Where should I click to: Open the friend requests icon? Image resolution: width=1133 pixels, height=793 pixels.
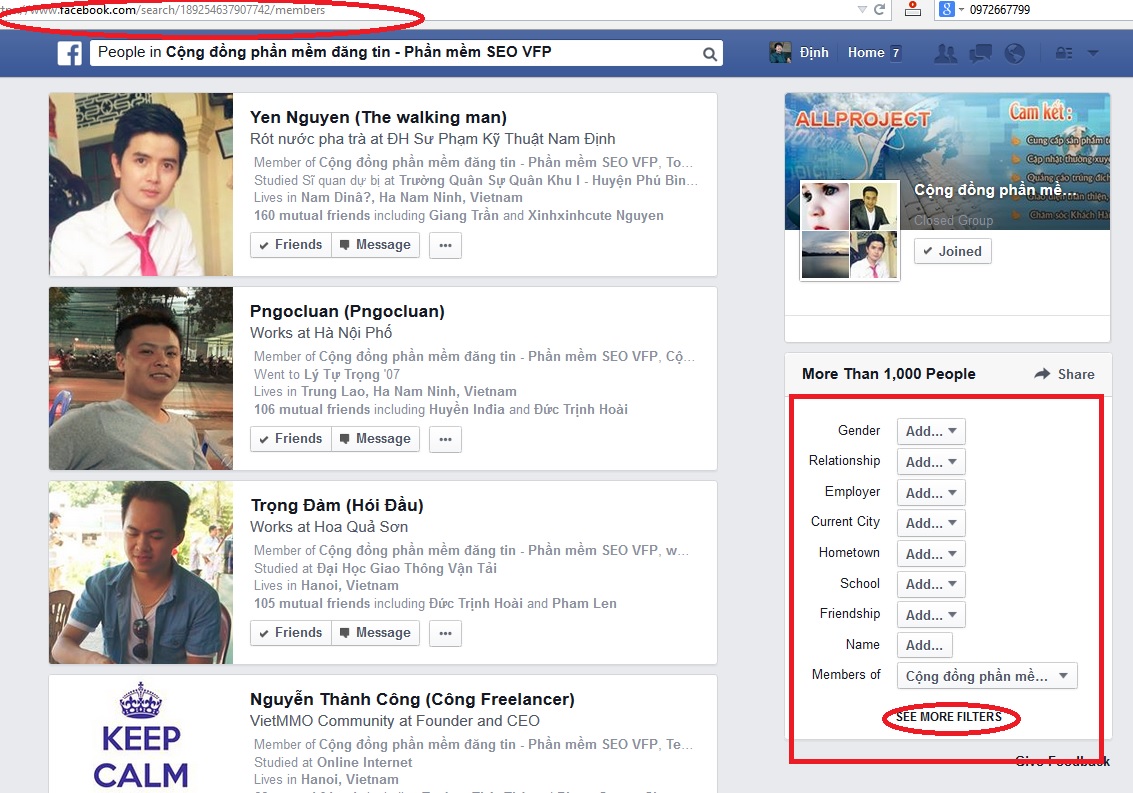point(945,53)
